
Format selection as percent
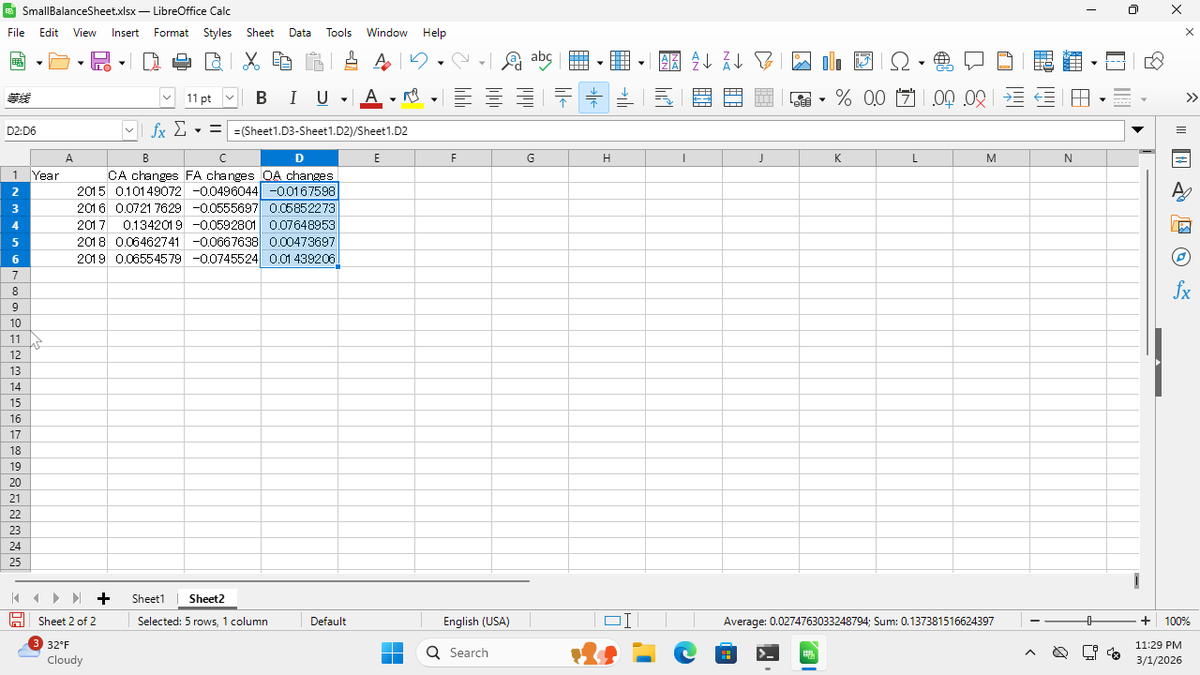843,98
